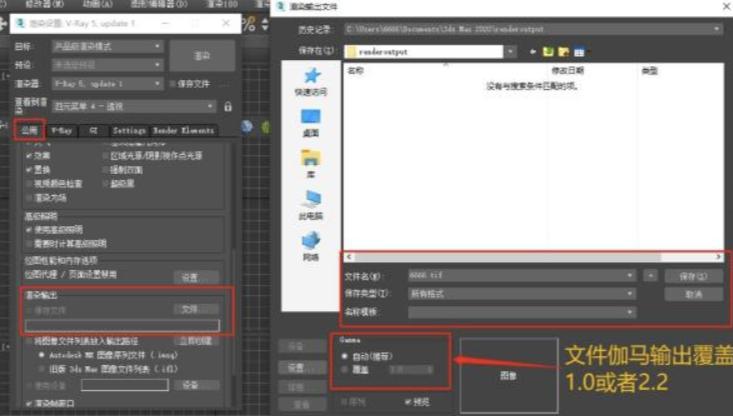Click the This PC sidebar icon
Viewport: 733px width, 416px height.
(311, 204)
